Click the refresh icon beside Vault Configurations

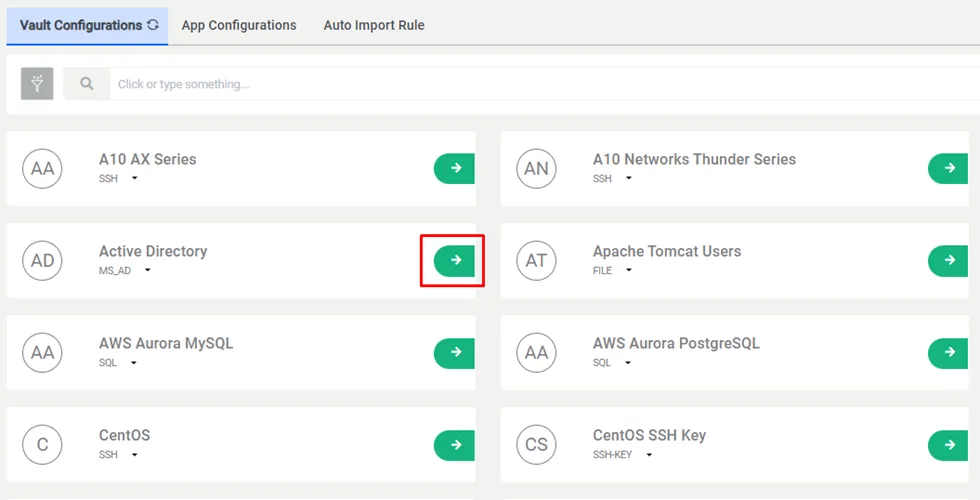point(153,25)
